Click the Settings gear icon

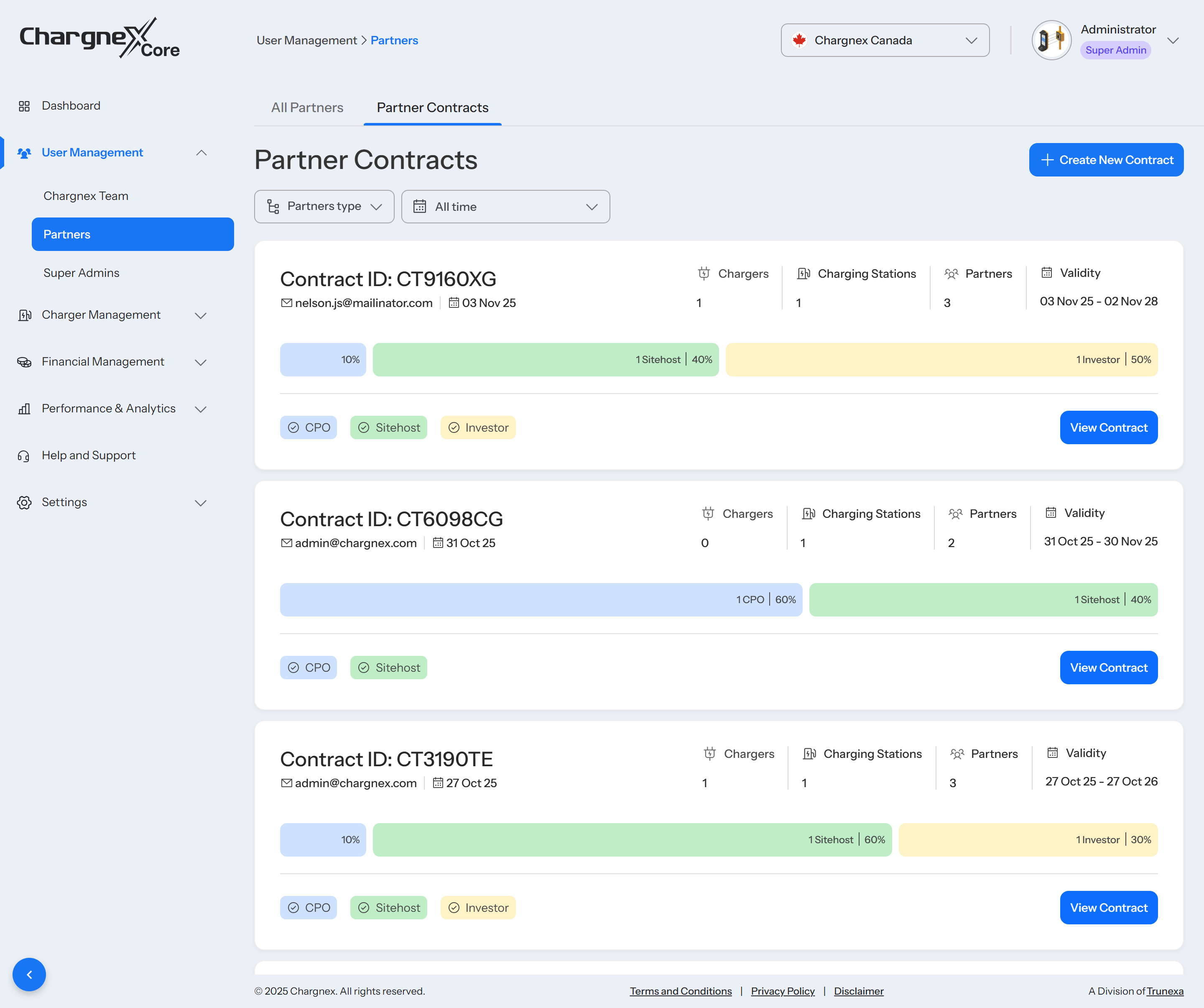[24, 503]
